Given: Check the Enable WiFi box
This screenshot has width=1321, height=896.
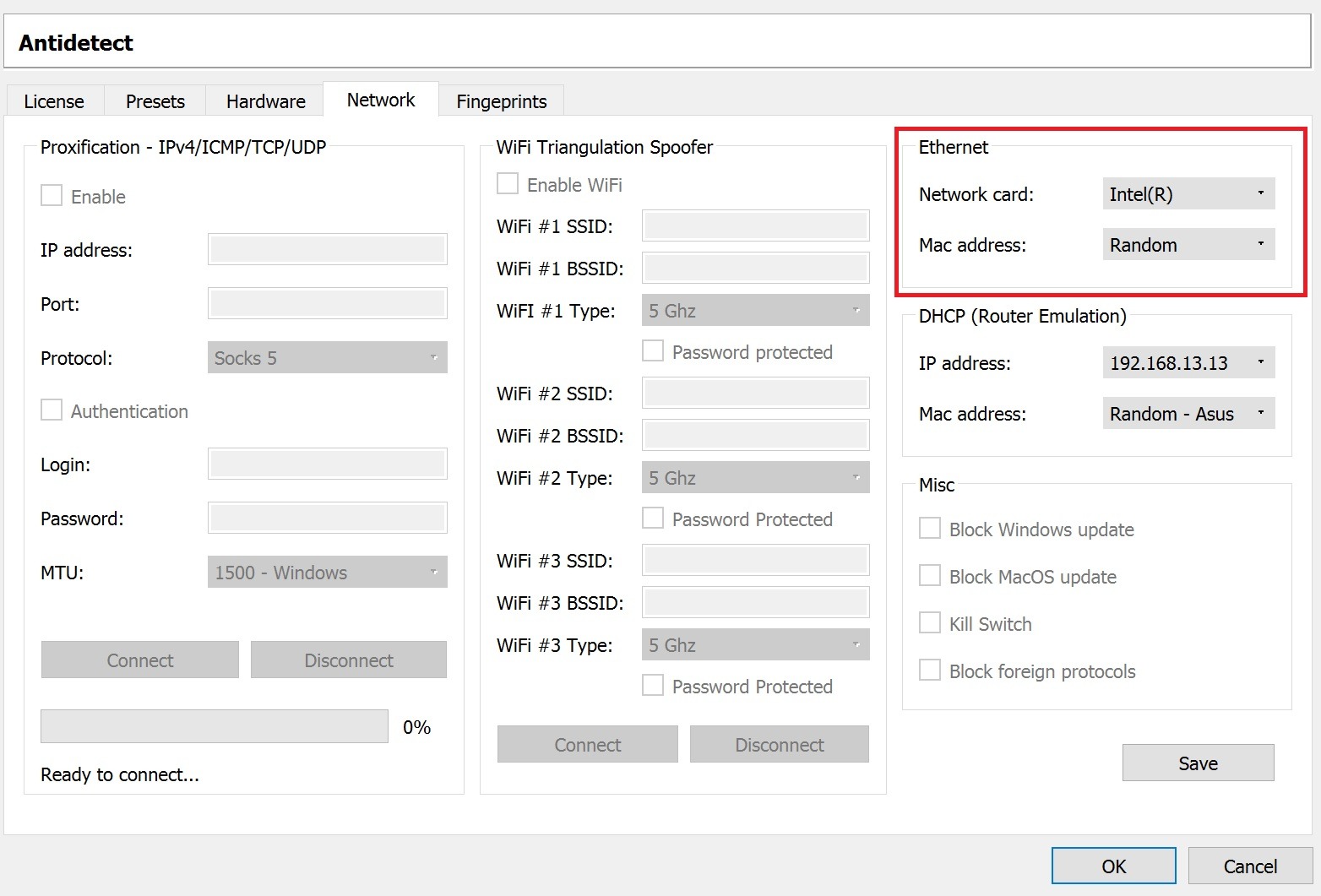Looking at the screenshot, I should [x=508, y=184].
